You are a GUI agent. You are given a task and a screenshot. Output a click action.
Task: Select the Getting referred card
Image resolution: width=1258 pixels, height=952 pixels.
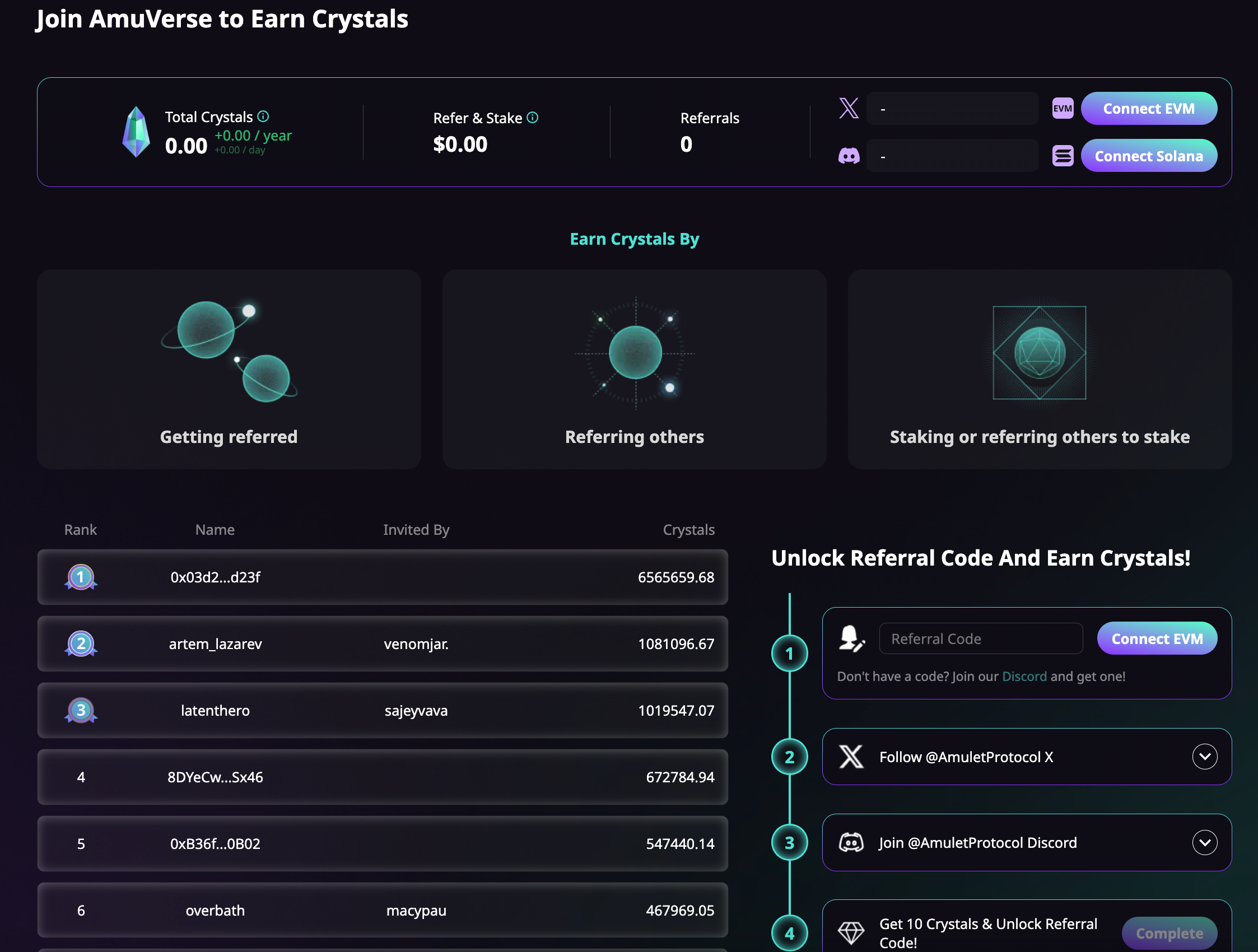(x=229, y=370)
